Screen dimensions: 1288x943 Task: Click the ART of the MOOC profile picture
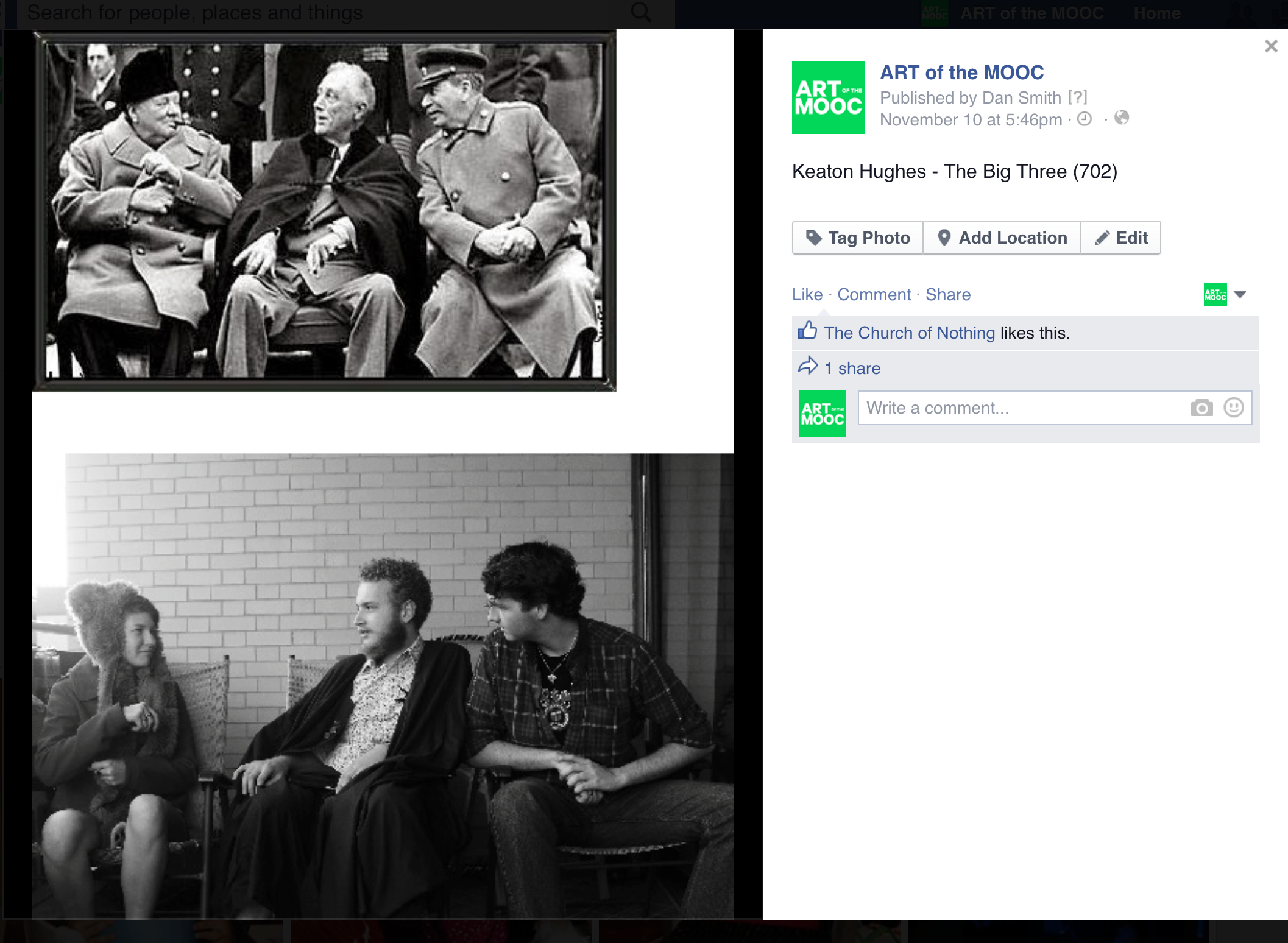[828, 97]
